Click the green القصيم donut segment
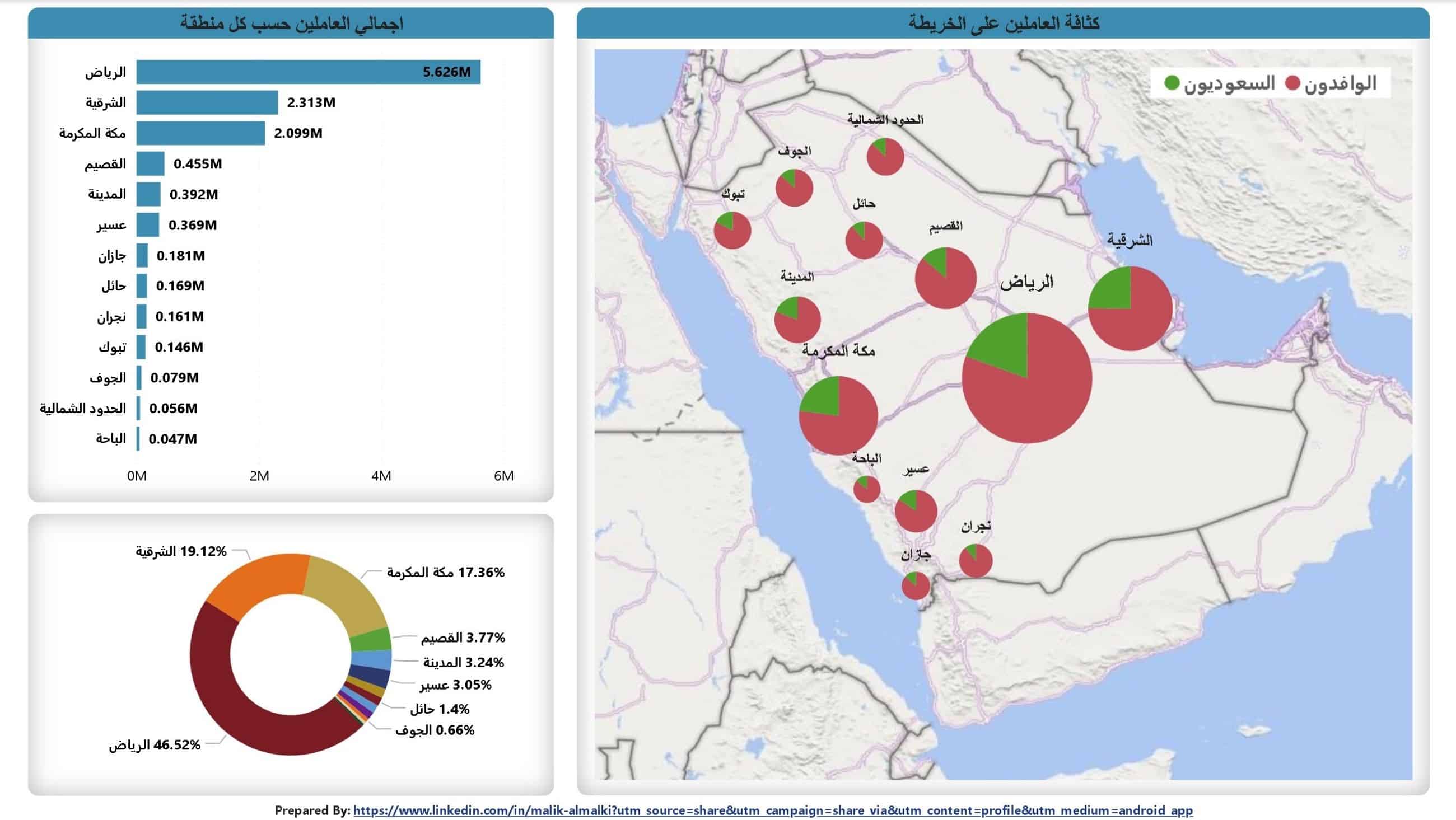This screenshot has width=1456, height=820. 371,641
